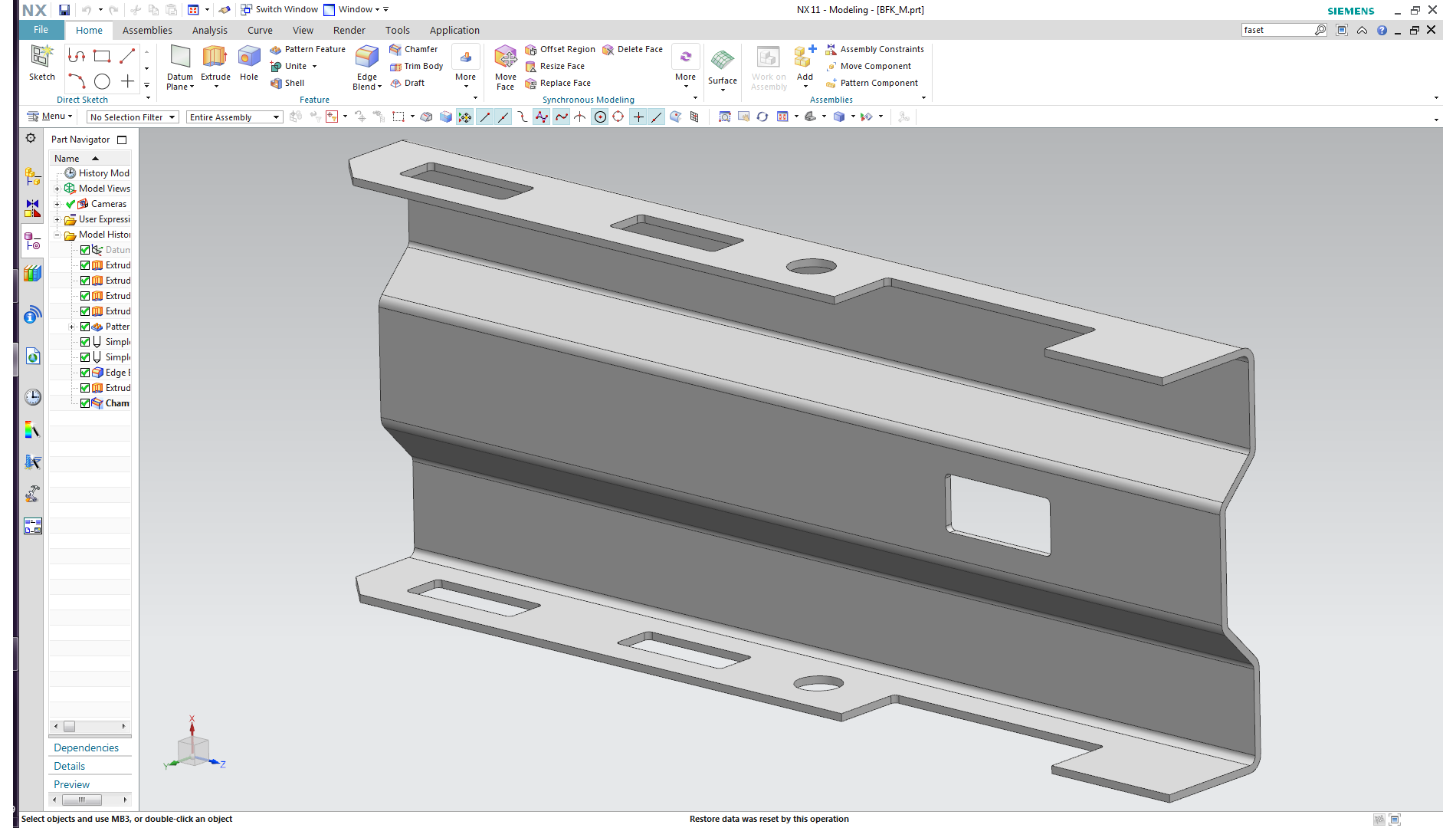The width and height of the screenshot is (1456, 828).
Task: Select the Hole feature tool
Action: click(249, 58)
